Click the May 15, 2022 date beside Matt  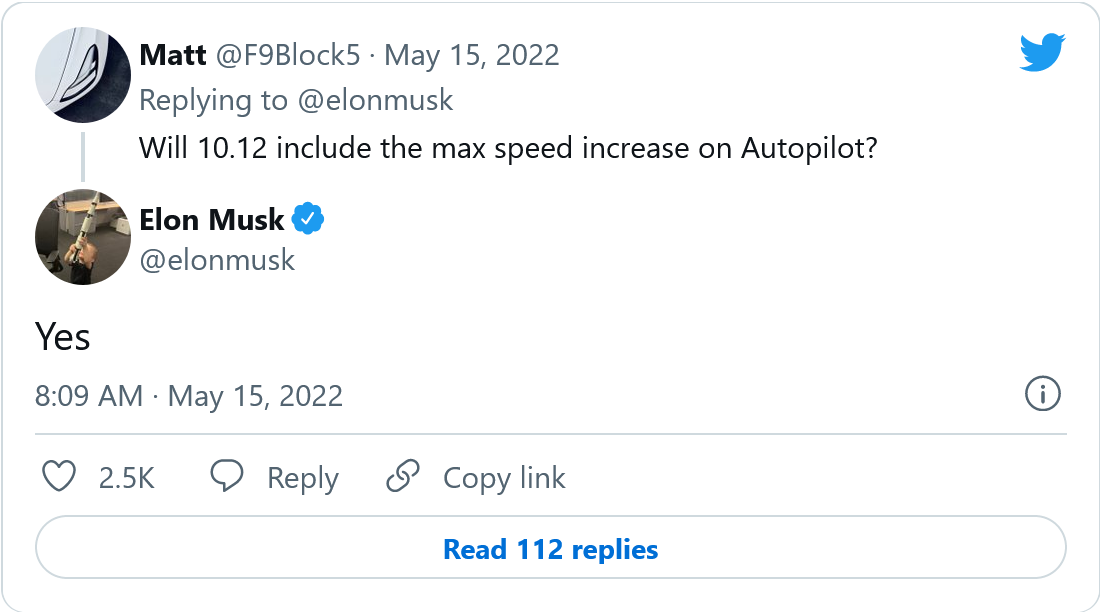pos(471,55)
